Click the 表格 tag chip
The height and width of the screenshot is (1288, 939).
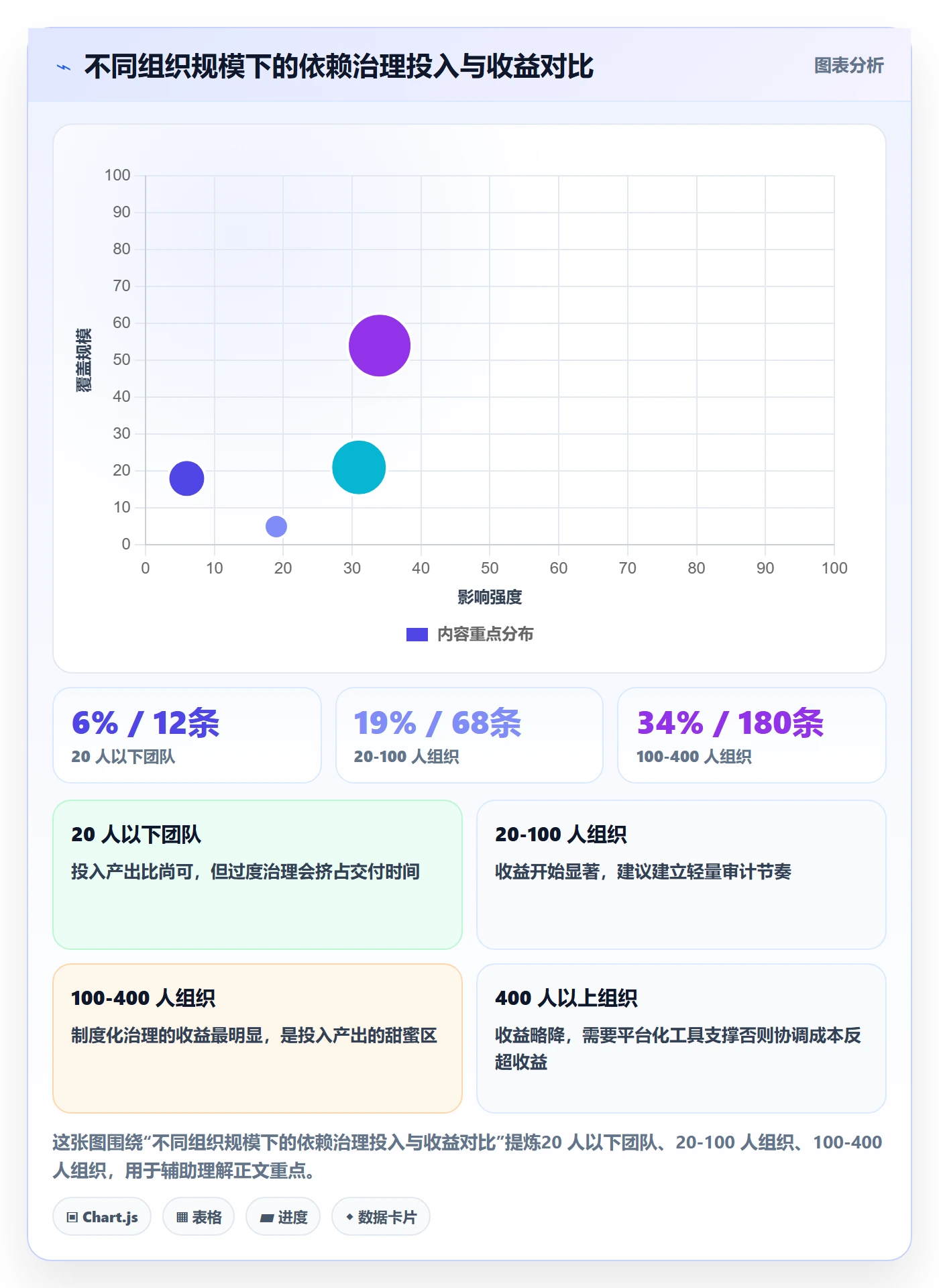tap(199, 1217)
